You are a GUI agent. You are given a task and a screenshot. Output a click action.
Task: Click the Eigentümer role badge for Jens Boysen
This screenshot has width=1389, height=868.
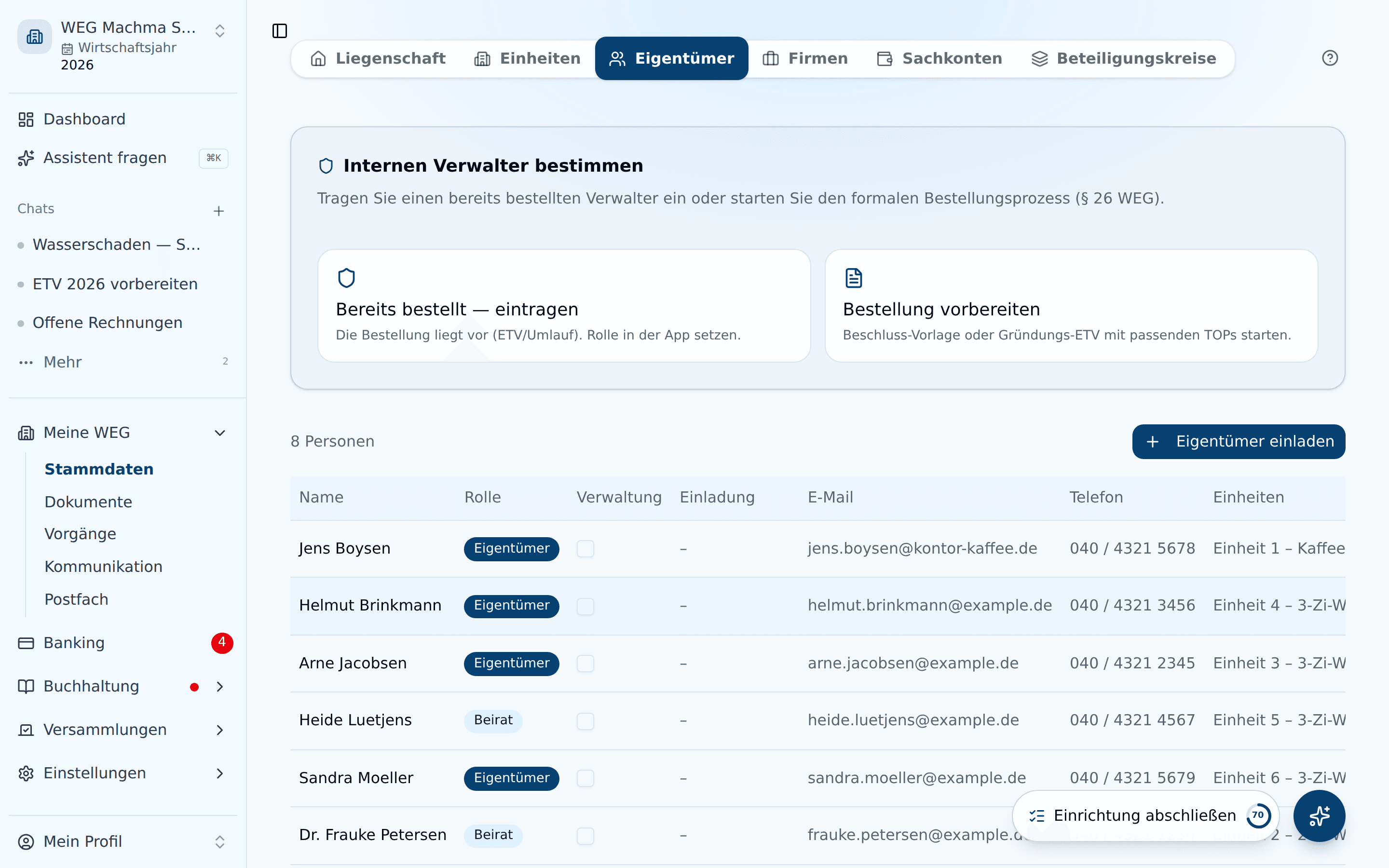[x=511, y=549]
